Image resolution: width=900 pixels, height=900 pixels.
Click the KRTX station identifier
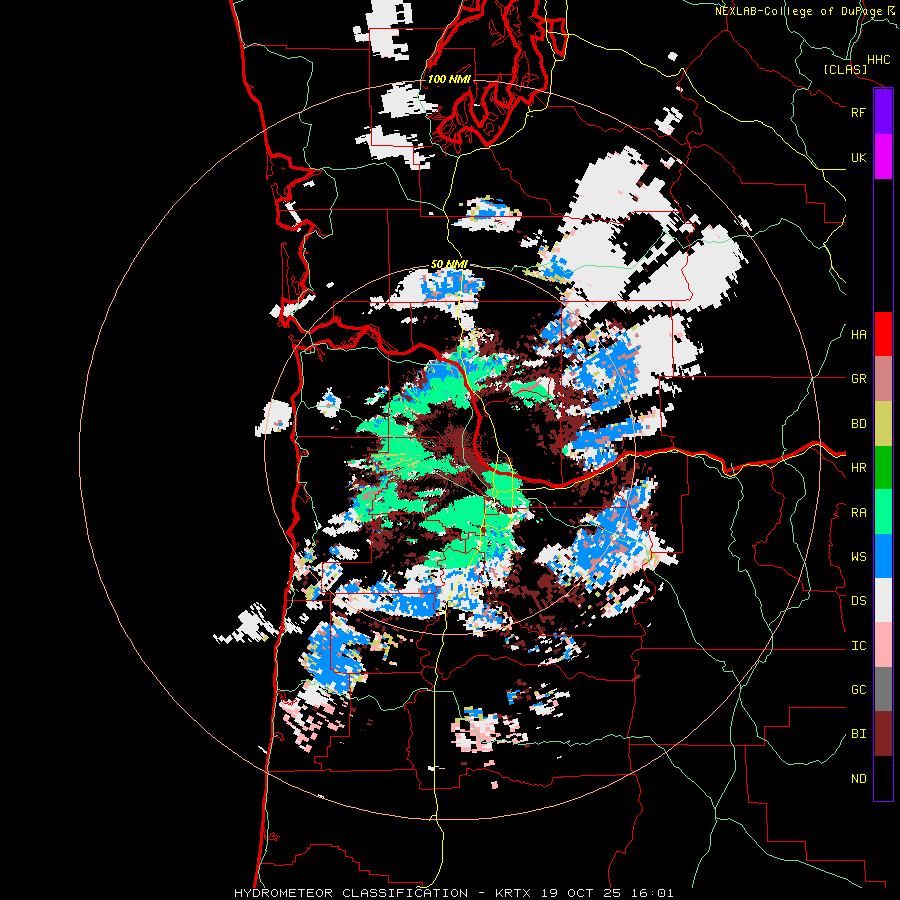tap(513, 893)
